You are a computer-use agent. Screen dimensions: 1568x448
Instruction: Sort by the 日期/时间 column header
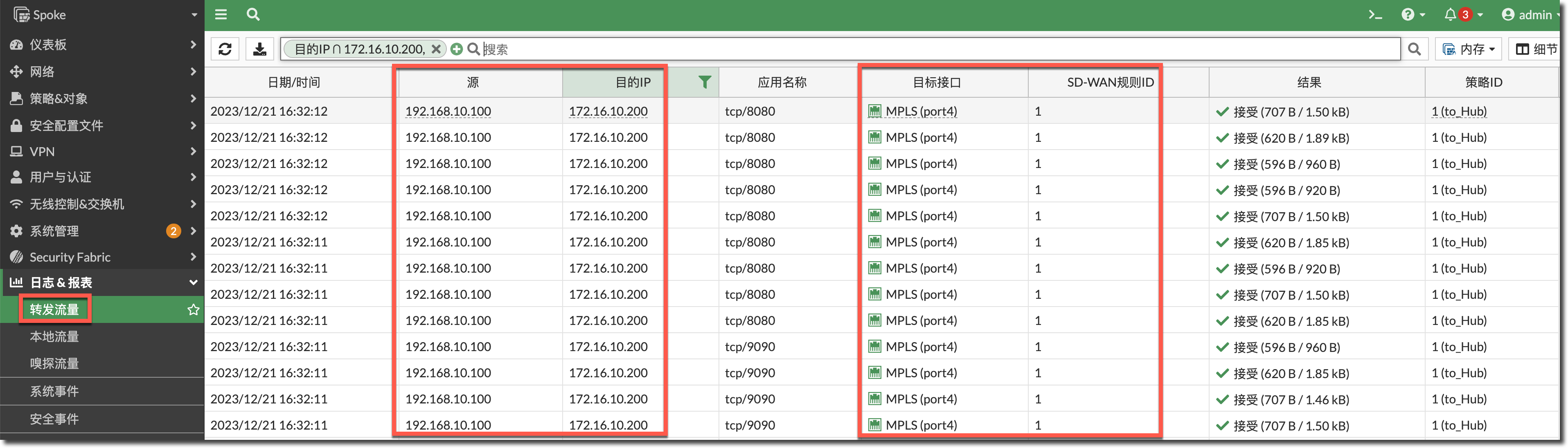tap(294, 82)
